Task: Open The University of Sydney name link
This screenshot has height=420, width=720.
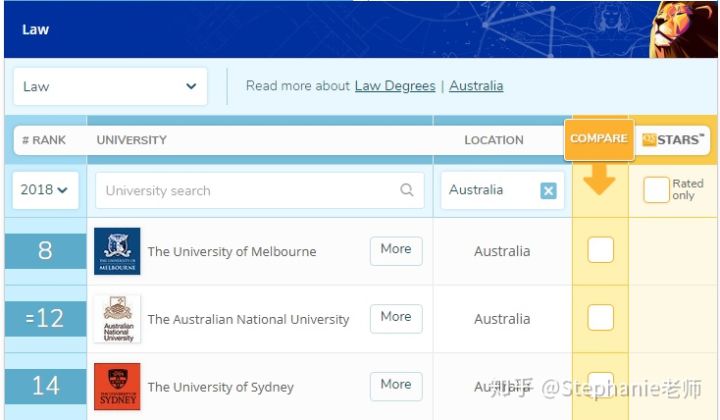Action: [220, 387]
